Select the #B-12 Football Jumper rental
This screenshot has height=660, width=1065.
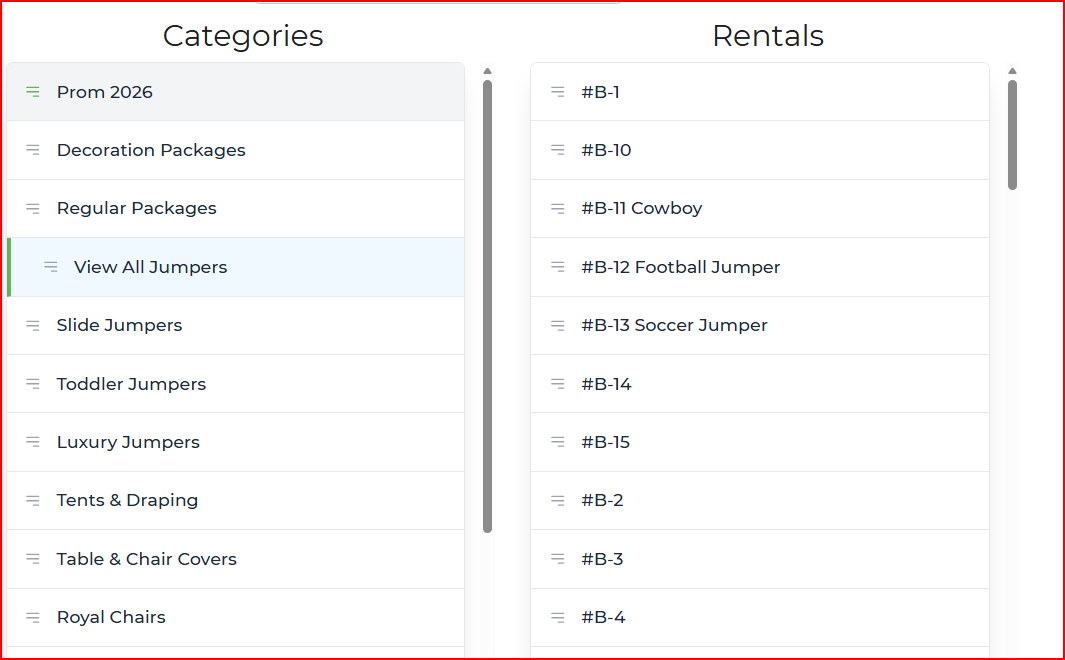click(680, 267)
